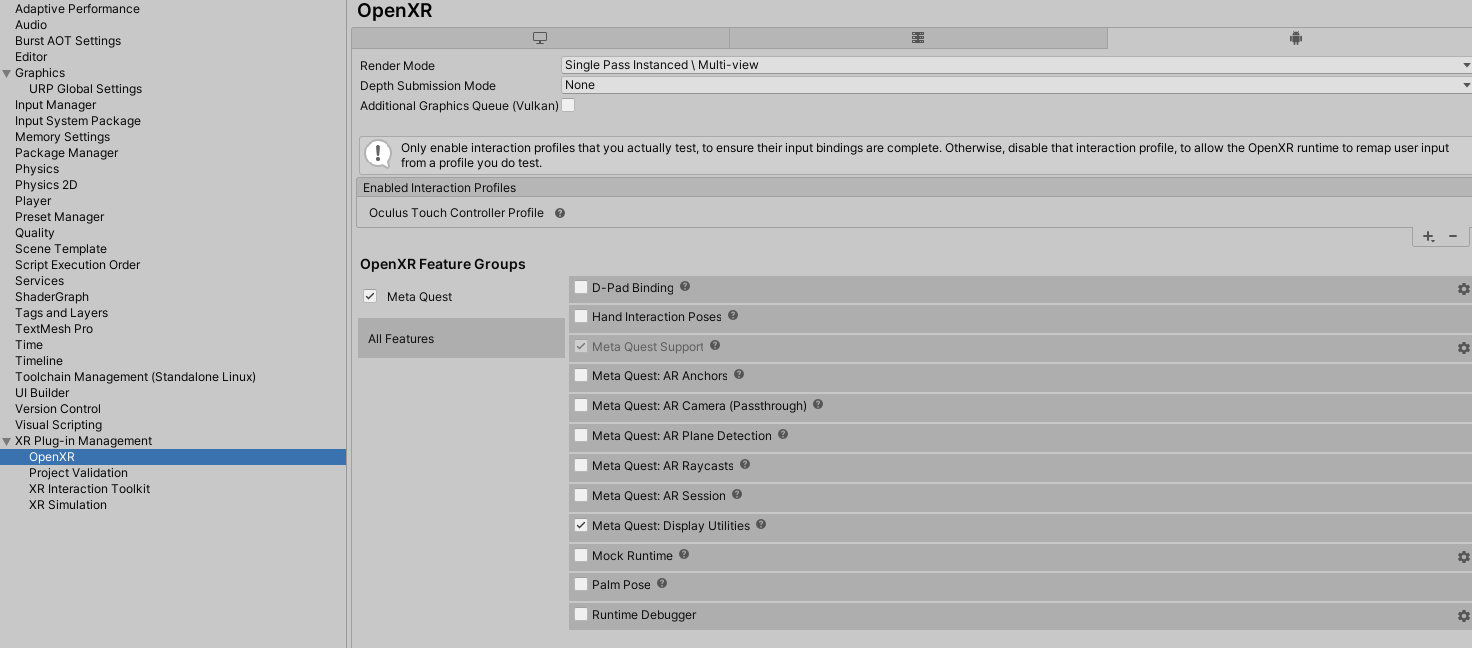The height and width of the screenshot is (648, 1472).
Task: Open Mock Runtime settings gear
Action: pyautogui.click(x=1463, y=556)
